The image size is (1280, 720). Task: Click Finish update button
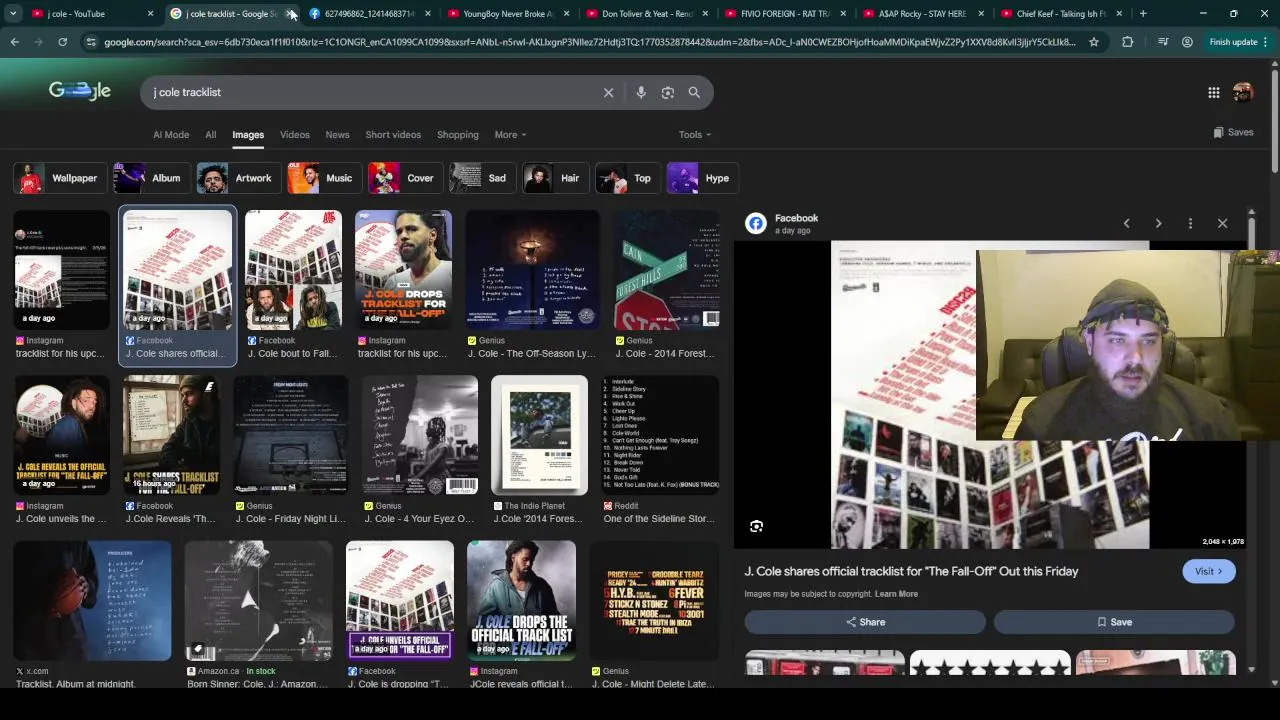pos(1237,42)
